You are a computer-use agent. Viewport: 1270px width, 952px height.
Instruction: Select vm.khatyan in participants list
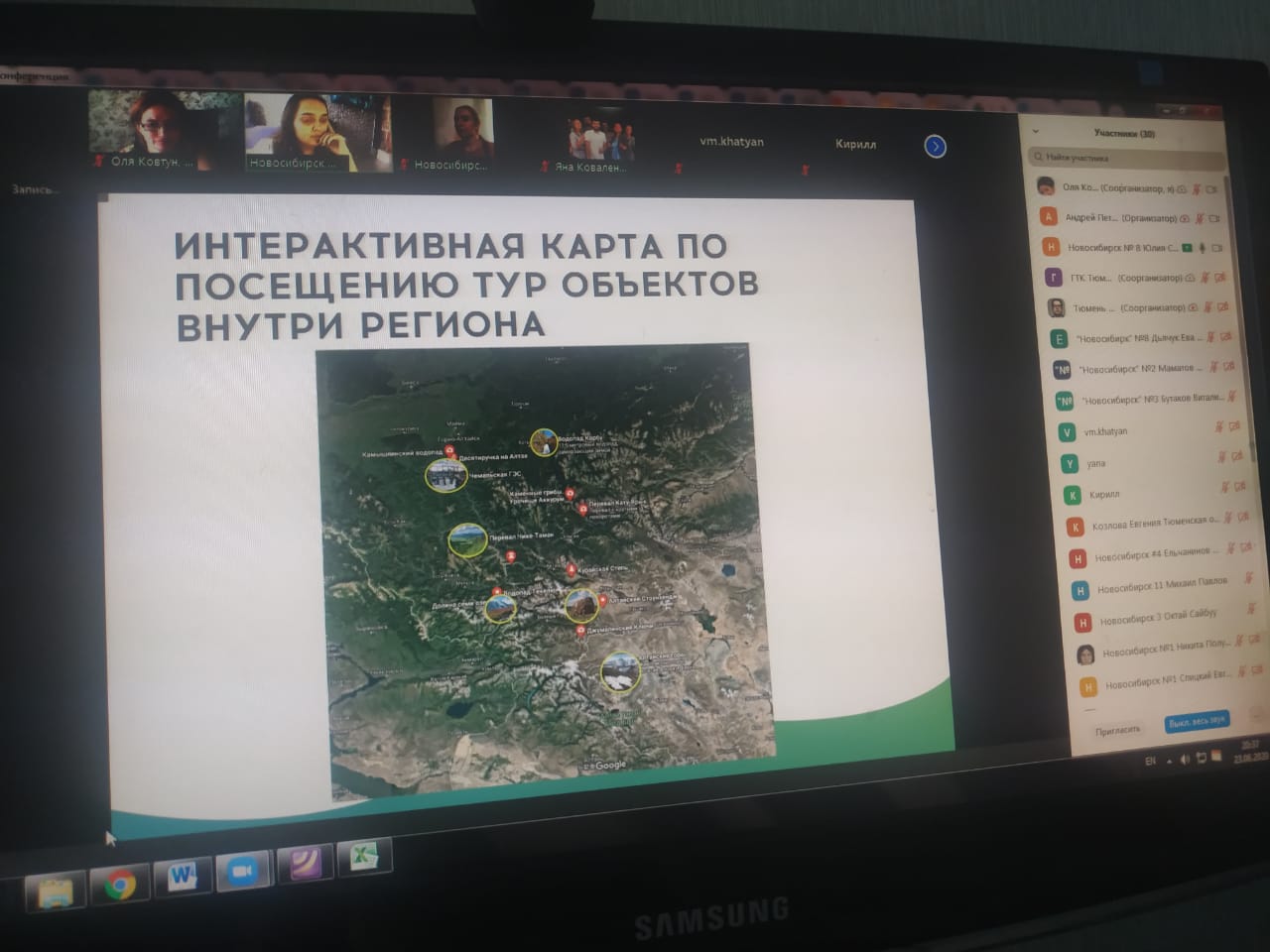click(x=1148, y=431)
